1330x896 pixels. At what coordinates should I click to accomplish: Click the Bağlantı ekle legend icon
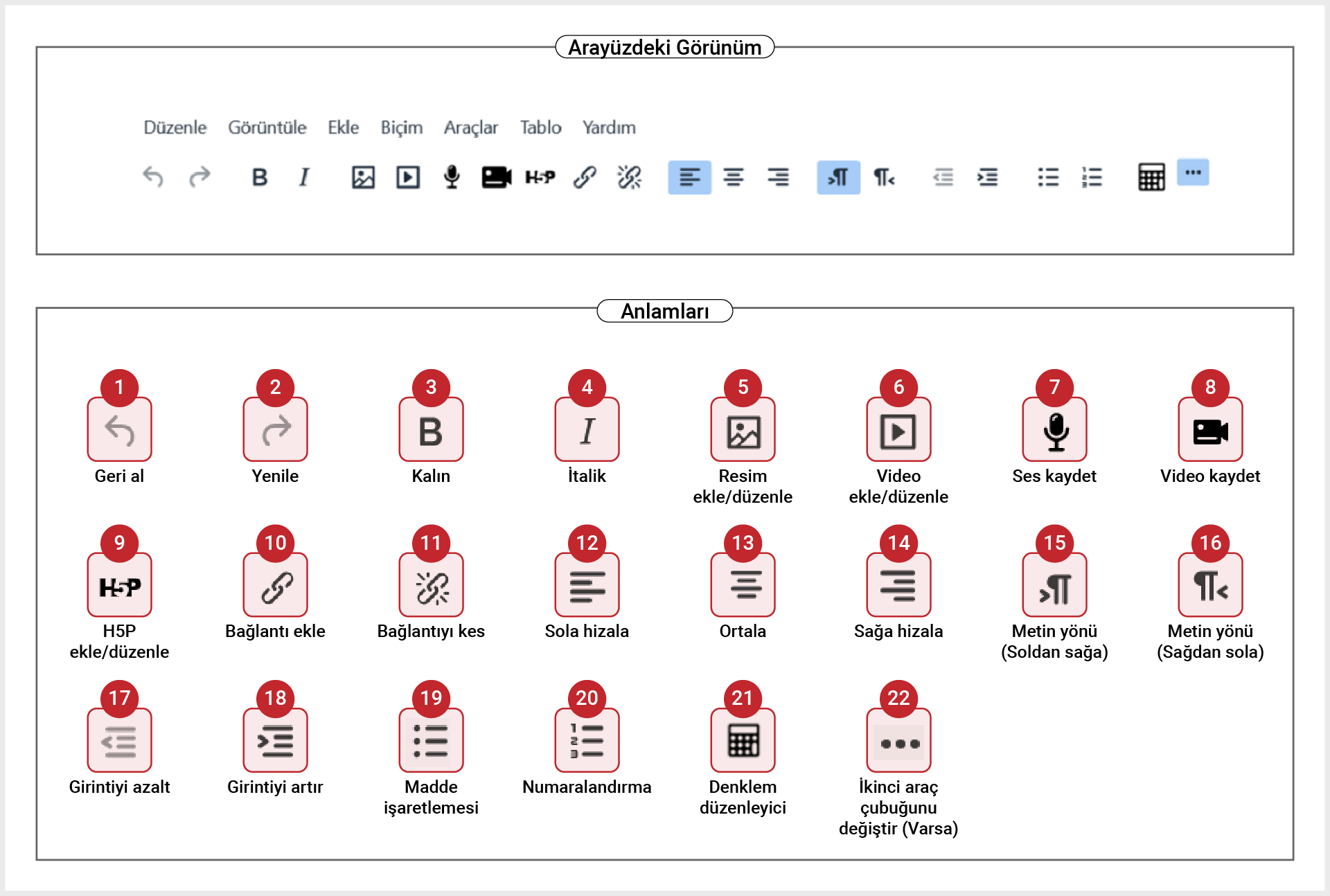[x=275, y=585]
